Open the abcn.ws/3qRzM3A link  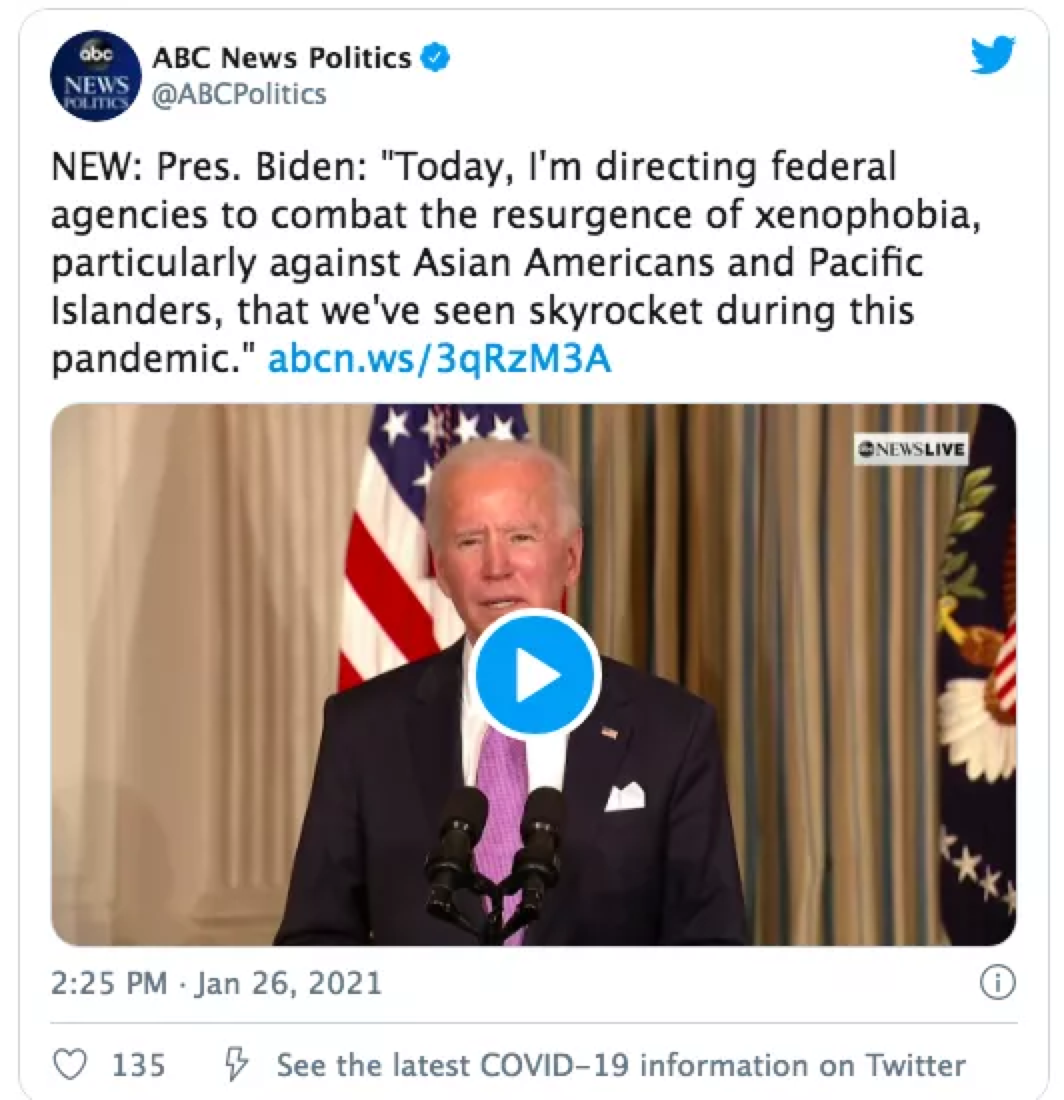pos(440,360)
